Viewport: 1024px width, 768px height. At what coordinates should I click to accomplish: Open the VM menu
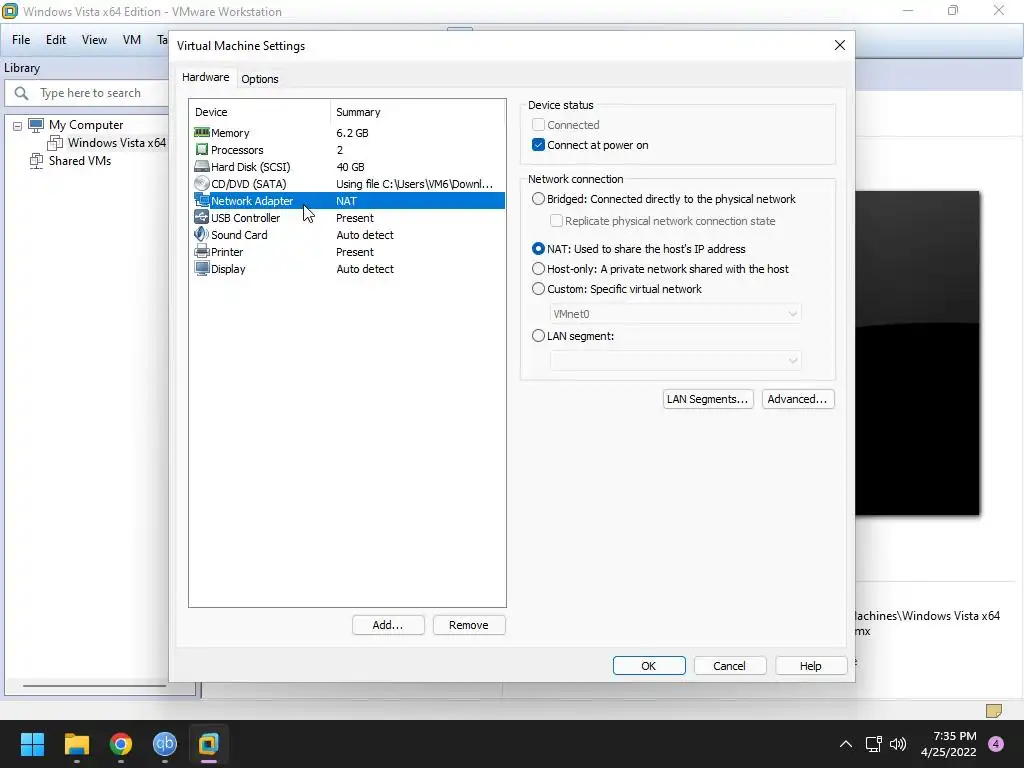point(132,40)
